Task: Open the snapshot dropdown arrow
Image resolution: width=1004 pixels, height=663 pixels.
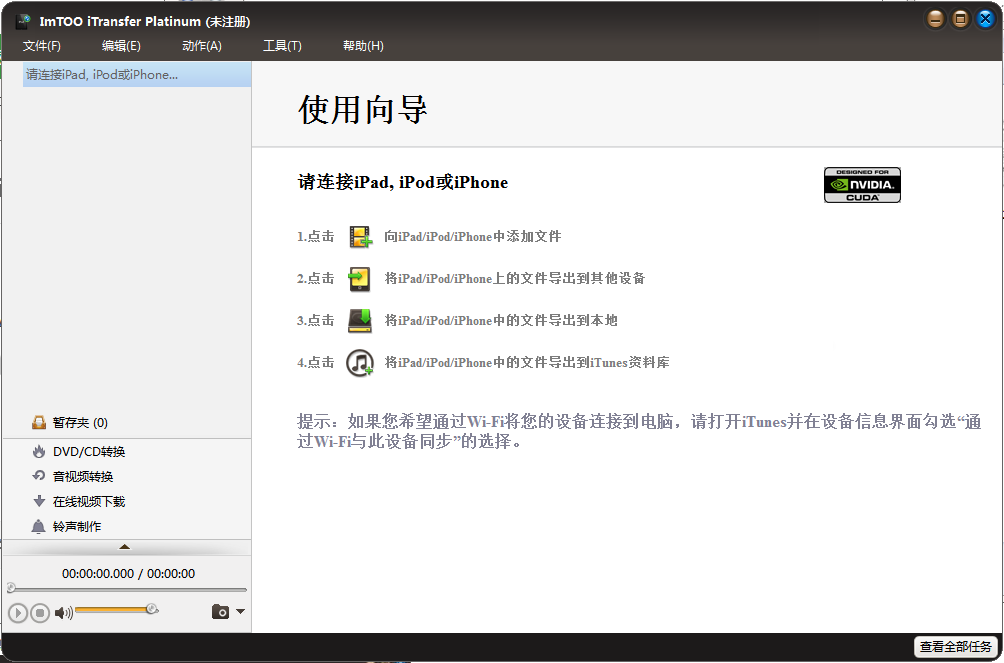Action: (240, 612)
